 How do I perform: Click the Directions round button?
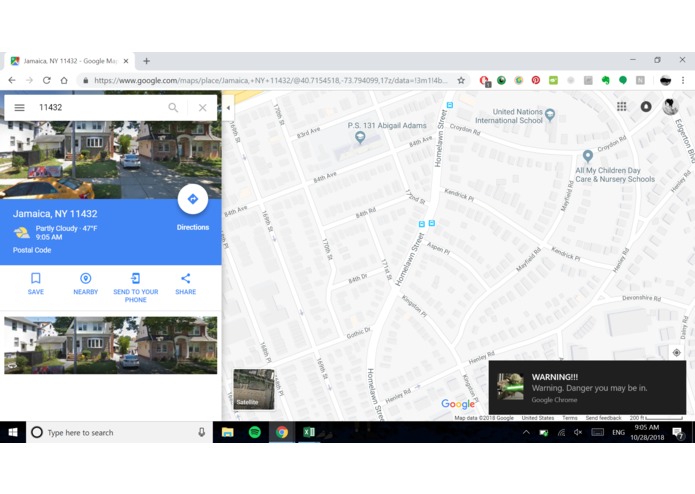click(193, 199)
